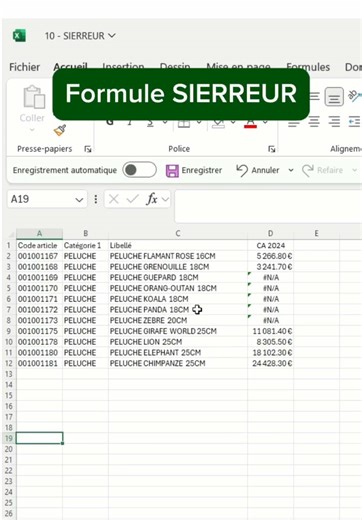Select column E header
362x520 pixels.
(316, 234)
